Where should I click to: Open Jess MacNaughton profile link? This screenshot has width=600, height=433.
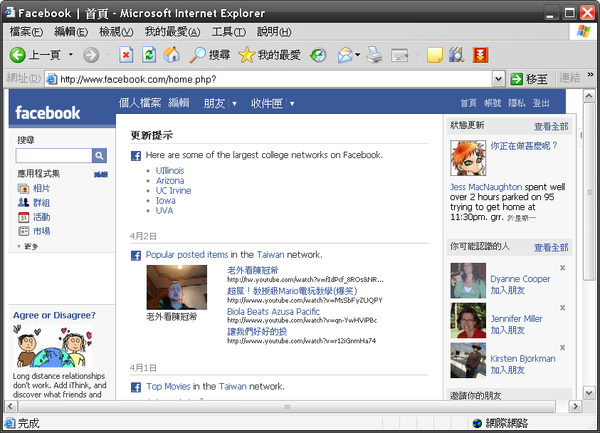click(x=486, y=187)
